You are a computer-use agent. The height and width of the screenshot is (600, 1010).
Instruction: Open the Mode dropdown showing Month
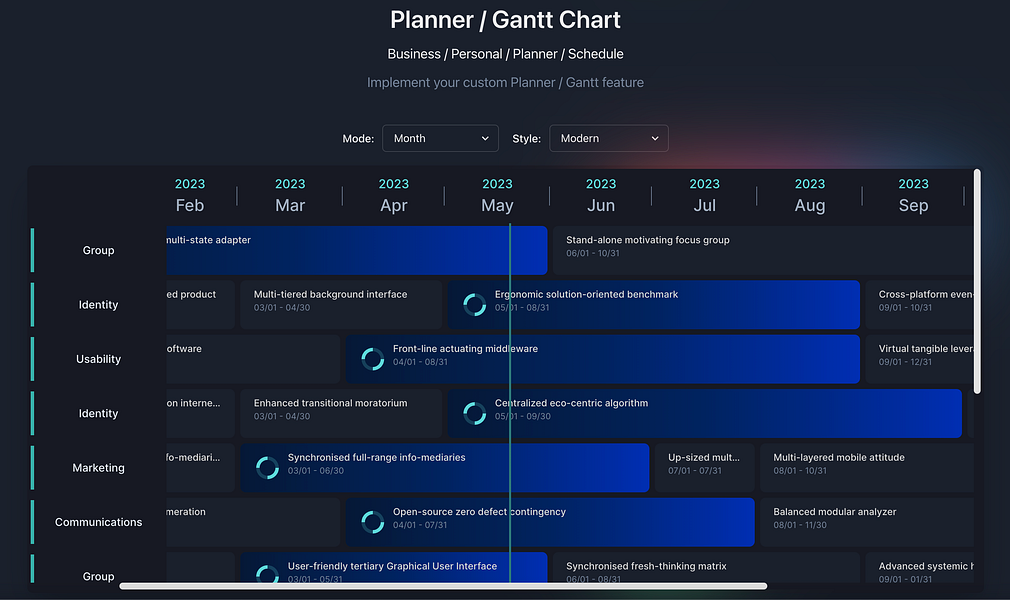point(440,139)
